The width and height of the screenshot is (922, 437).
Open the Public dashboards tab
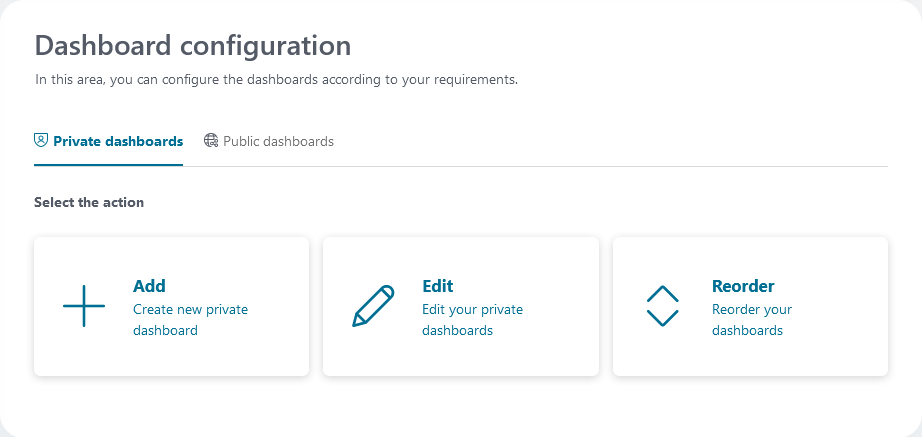click(278, 141)
